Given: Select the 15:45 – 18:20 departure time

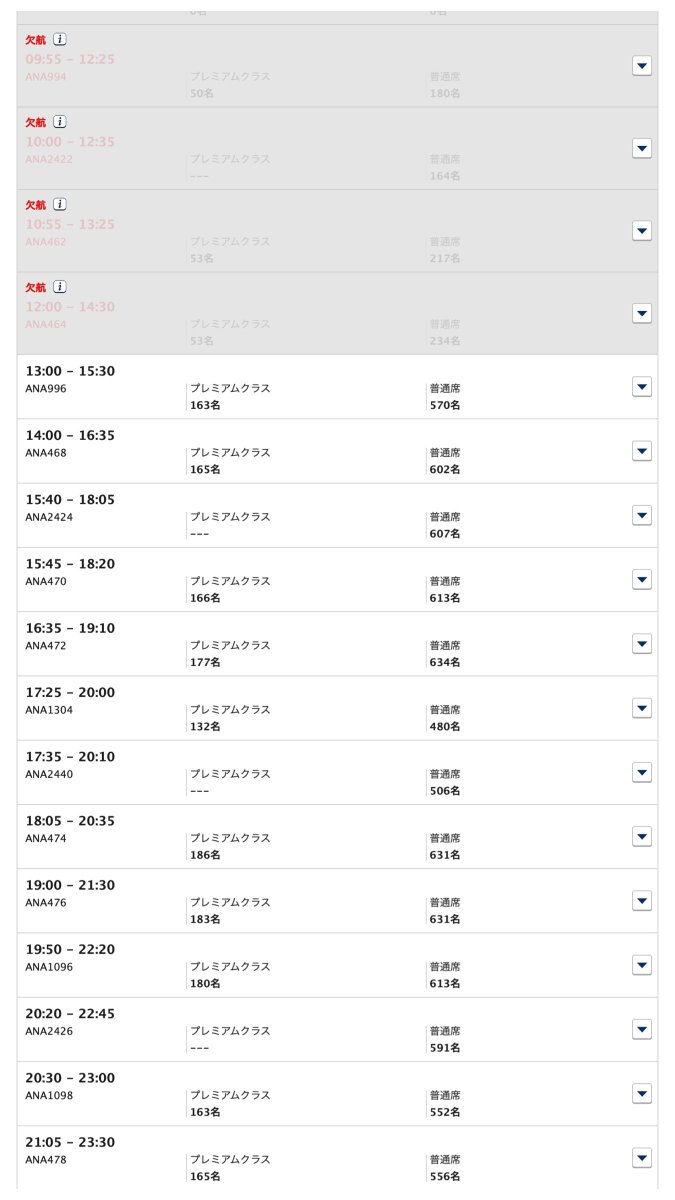Looking at the screenshot, I should [70, 564].
